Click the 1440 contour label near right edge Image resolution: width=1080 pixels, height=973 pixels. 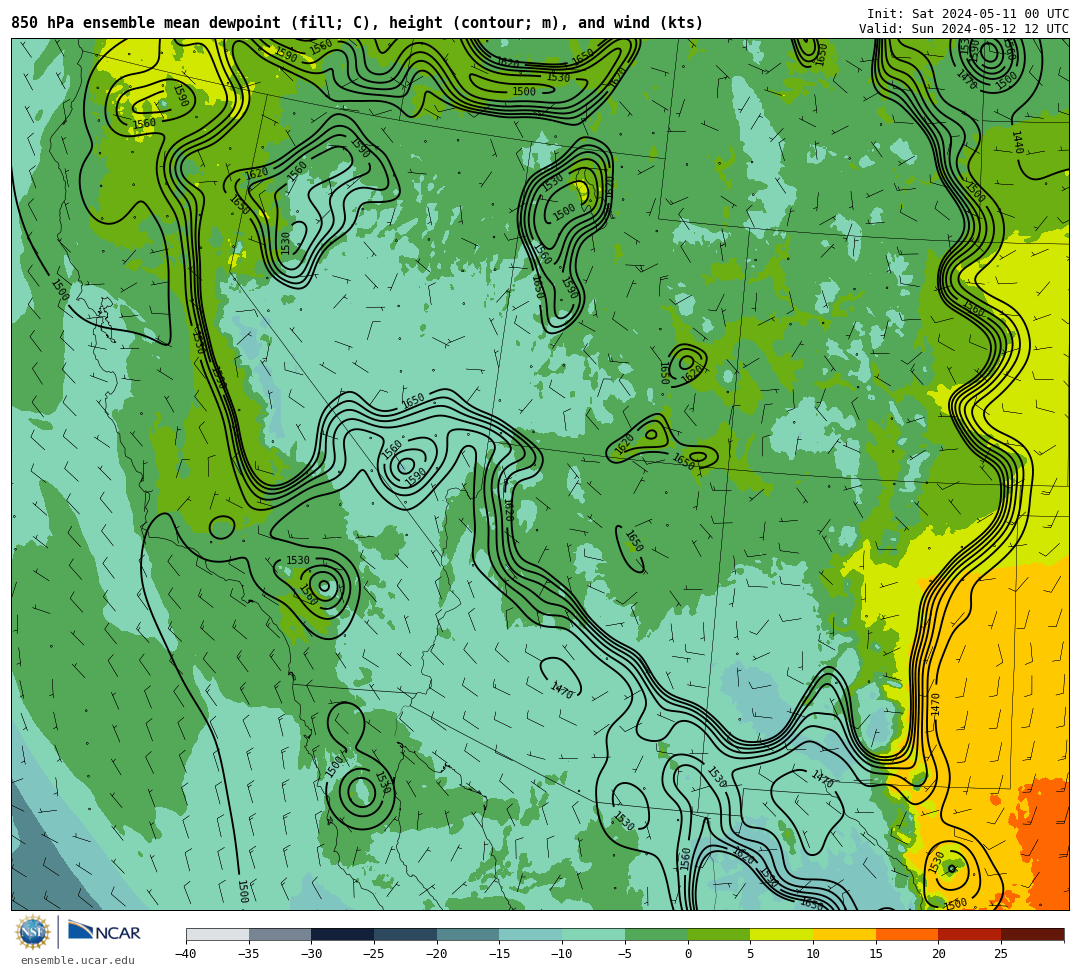click(x=1017, y=143)
